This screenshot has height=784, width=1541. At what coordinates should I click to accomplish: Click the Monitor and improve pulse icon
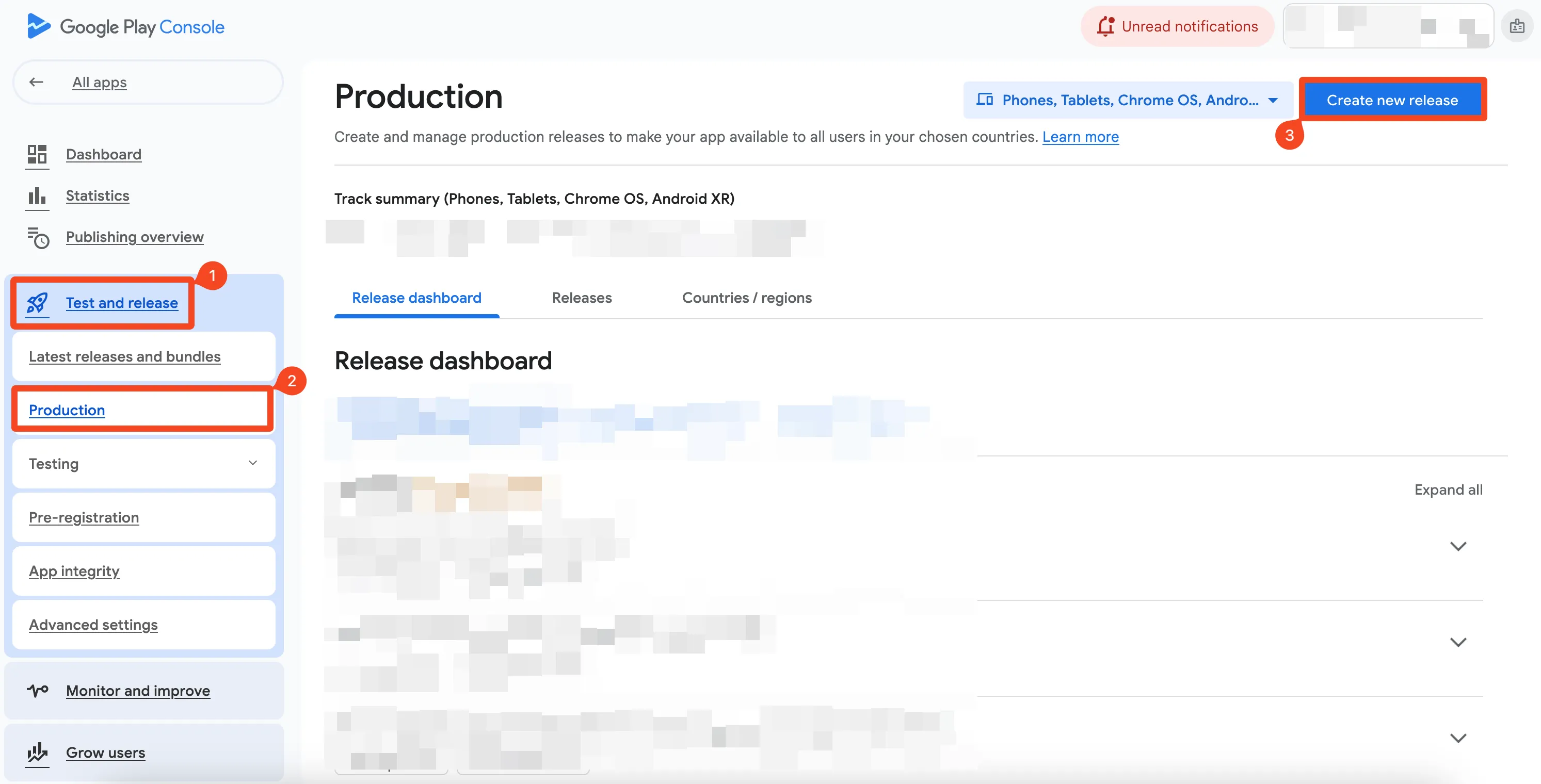37,691
